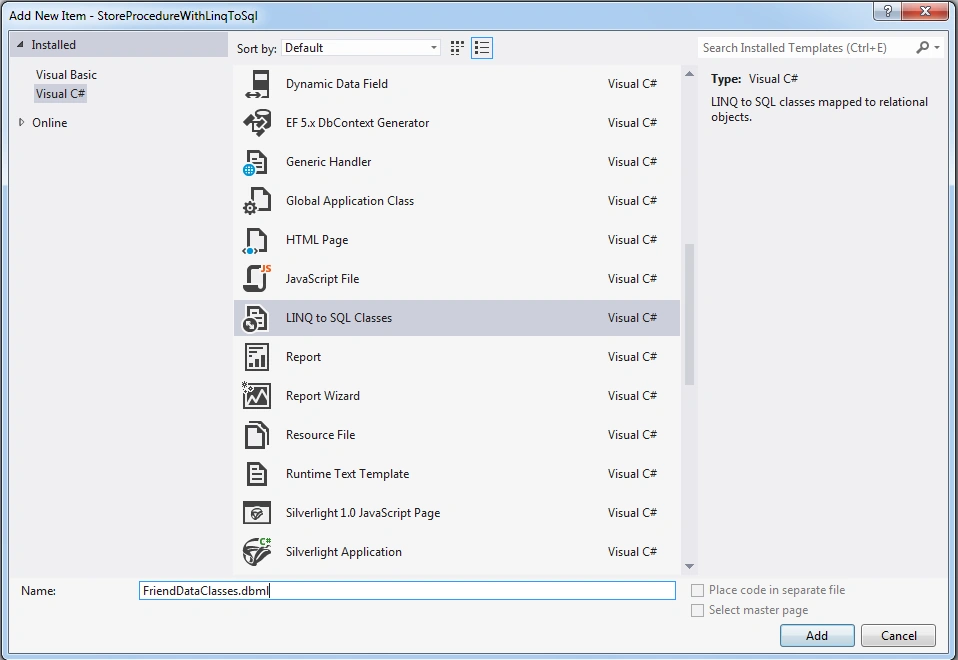The height and width of the screenshot is (660, 958).
Task: Open the help question mark button
Action: 888,11
